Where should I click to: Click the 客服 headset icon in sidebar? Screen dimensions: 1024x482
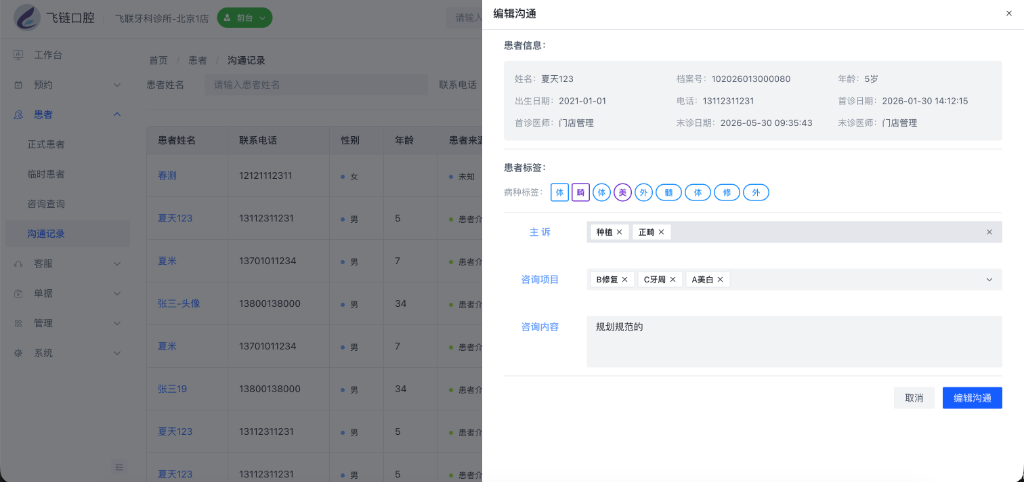tap(18, 263)
